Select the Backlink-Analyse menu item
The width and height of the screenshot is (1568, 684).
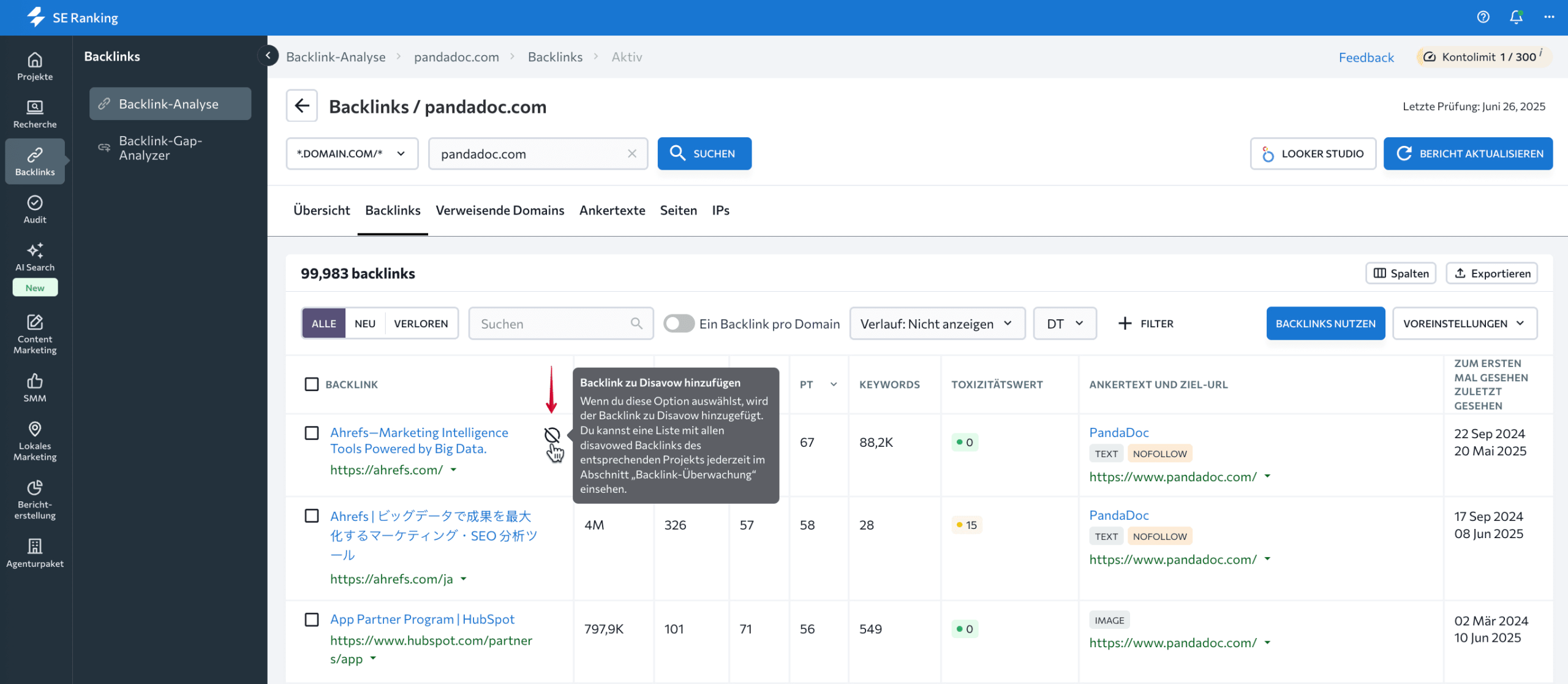click(x=170, y=104)
